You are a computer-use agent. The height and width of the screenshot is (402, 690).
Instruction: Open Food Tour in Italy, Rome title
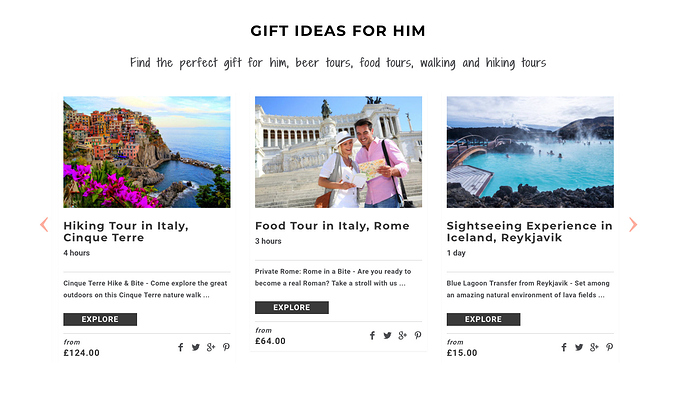pyautogui.click(x=332, y=226)
